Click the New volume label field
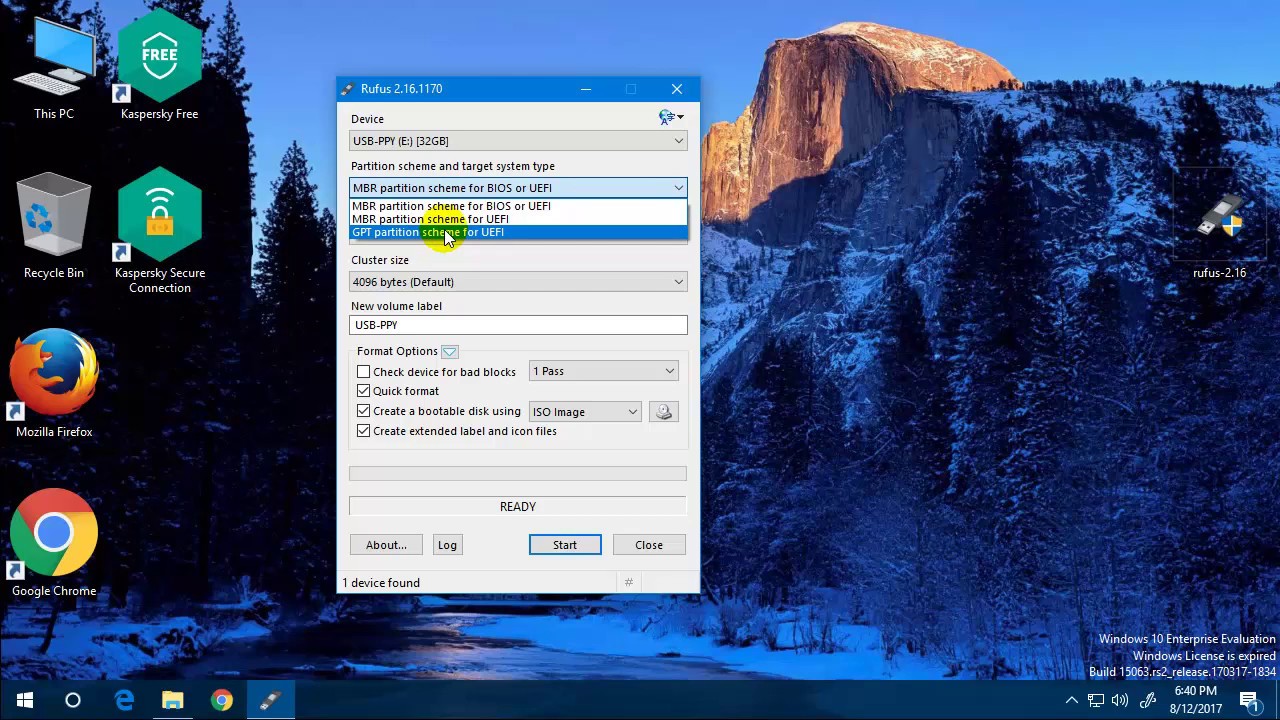The width and height of the screenshot is (1280, 720). coord(518,325)
